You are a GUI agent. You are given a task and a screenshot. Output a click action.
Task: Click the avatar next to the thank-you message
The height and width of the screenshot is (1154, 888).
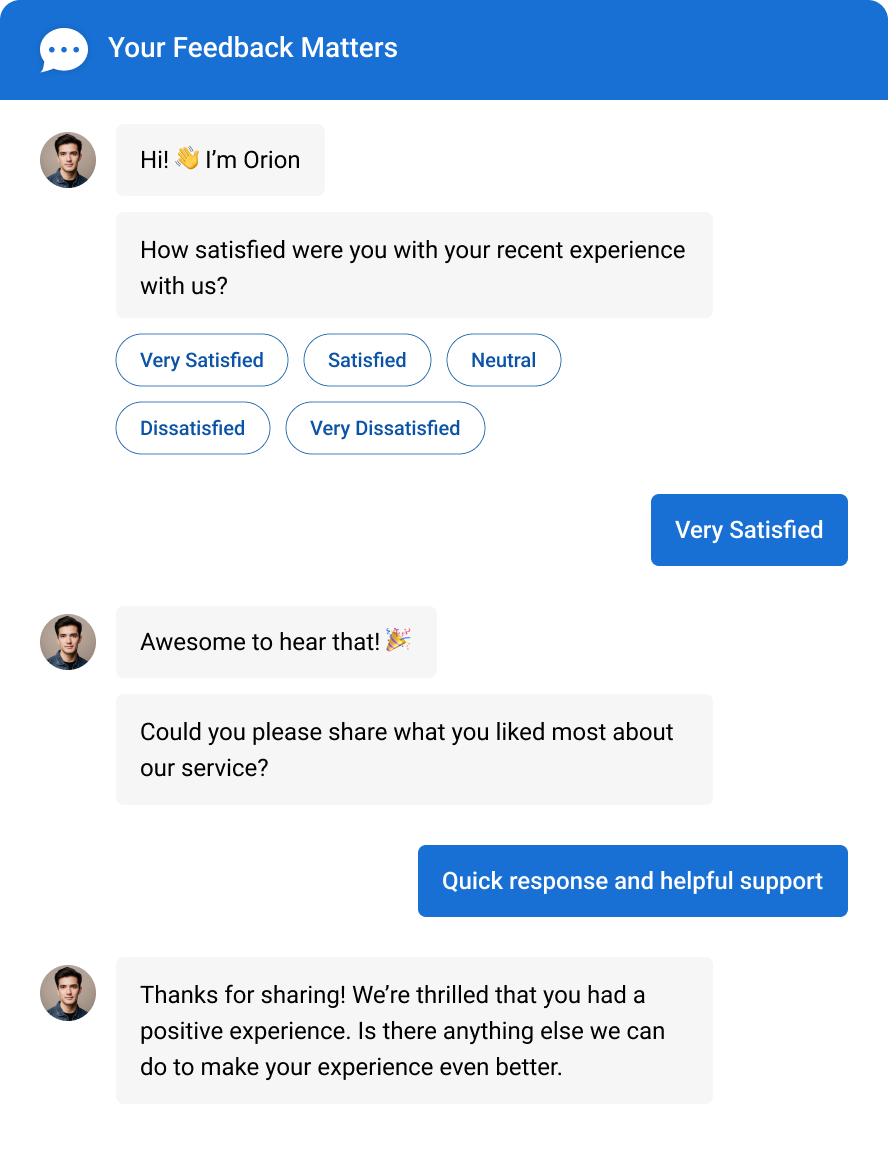[67, 993]
